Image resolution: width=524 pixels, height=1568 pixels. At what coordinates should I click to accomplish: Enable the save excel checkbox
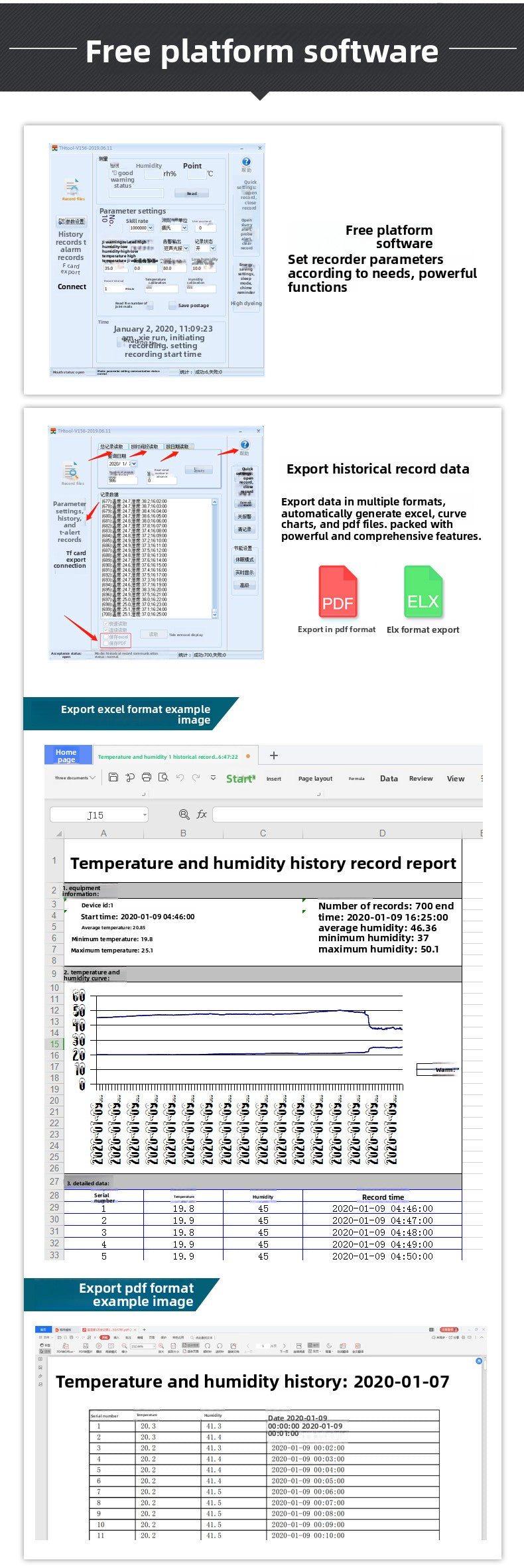point(105,637)
